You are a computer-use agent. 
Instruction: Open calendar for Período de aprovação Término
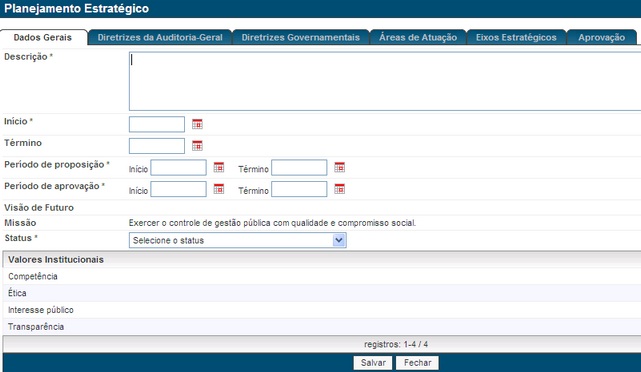point(339,189)
